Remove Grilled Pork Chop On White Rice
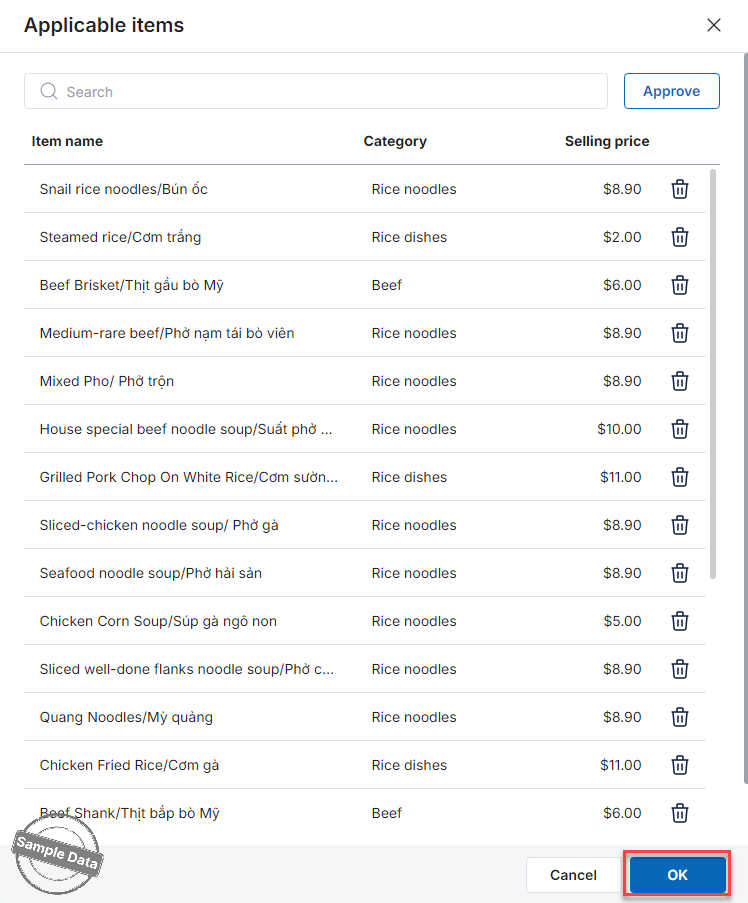 click(x=680, y=477)
